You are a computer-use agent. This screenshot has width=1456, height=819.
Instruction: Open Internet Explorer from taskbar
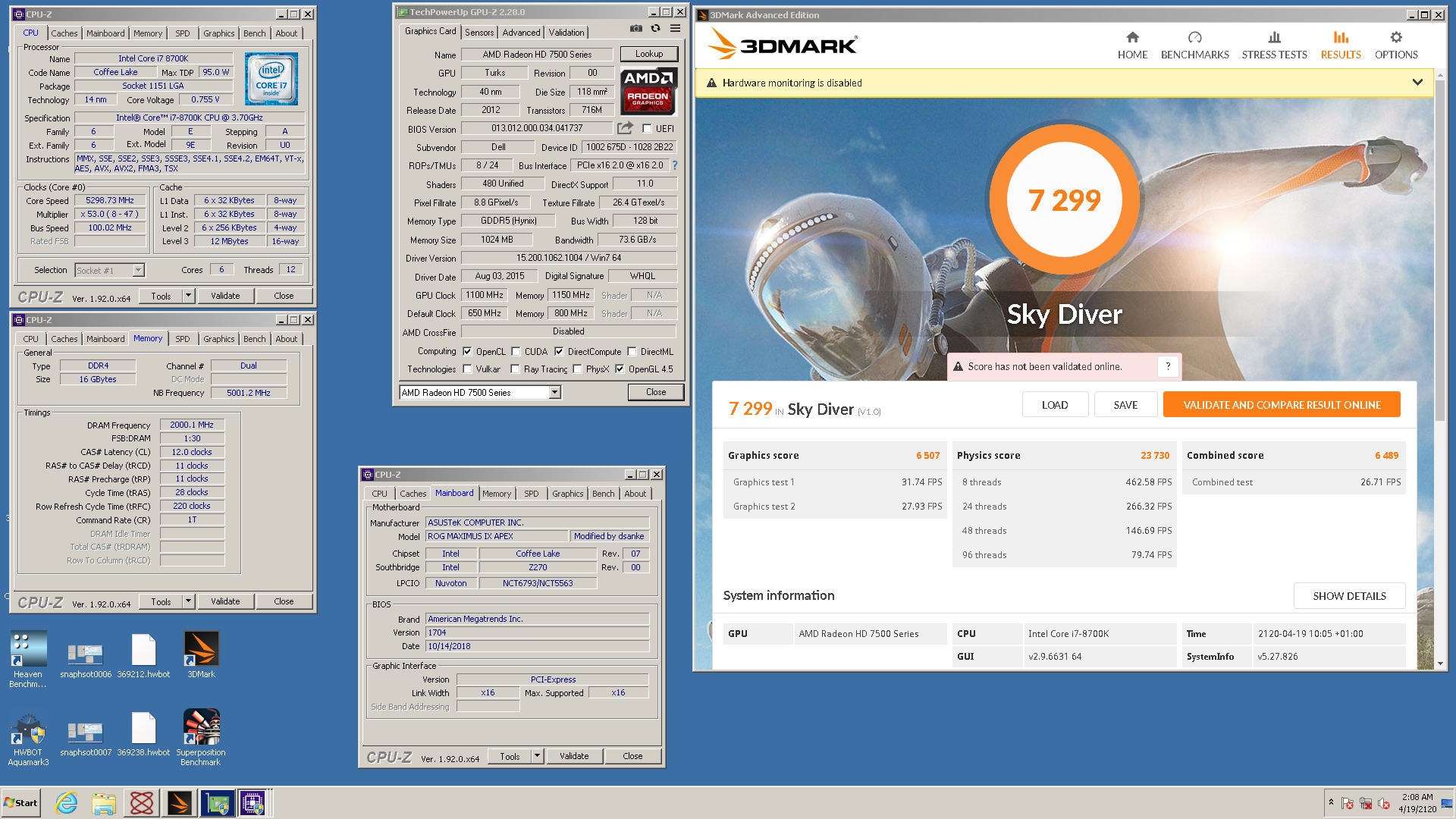(67, 802)
